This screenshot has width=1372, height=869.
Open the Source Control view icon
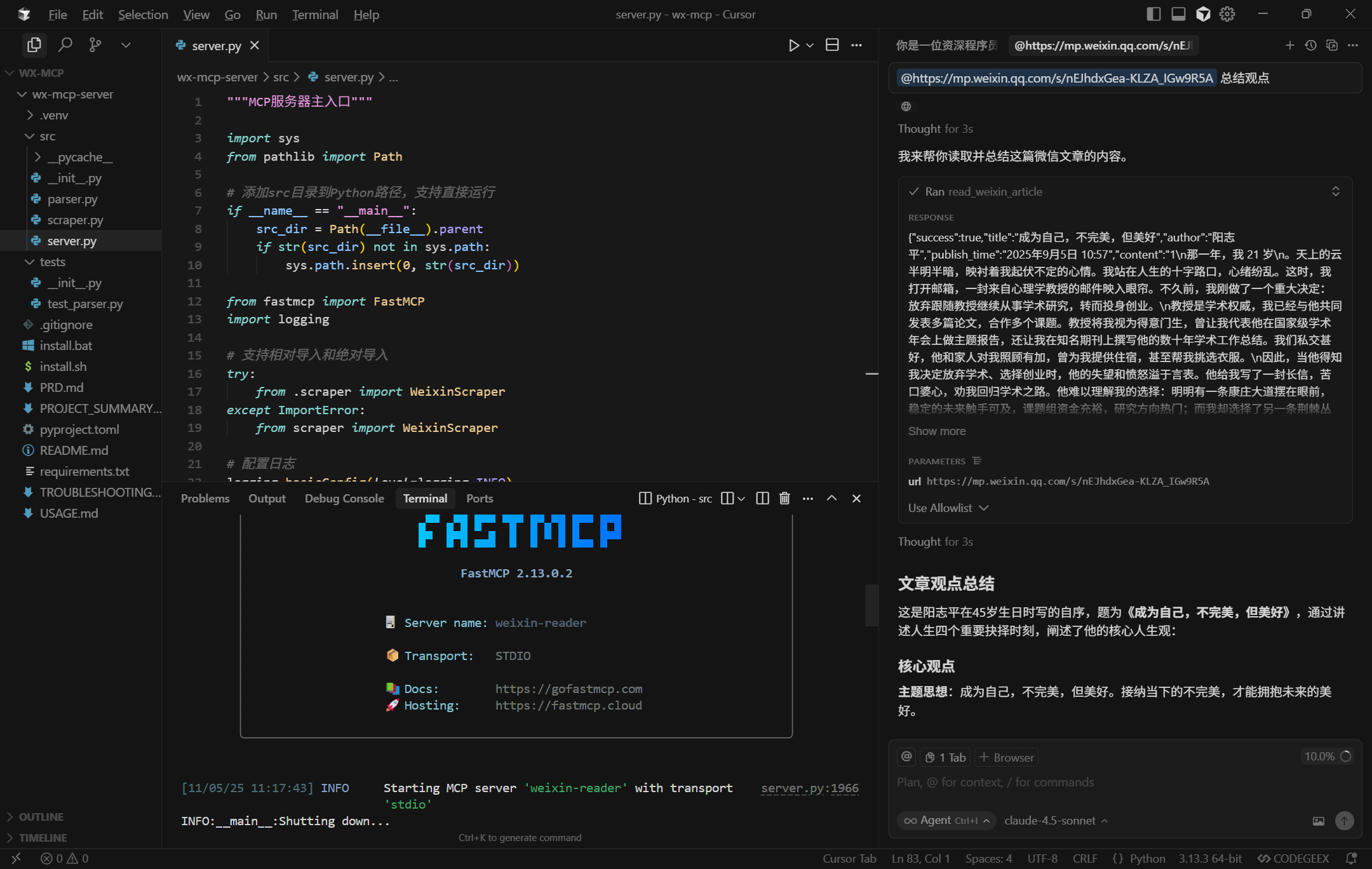(95, 45)
